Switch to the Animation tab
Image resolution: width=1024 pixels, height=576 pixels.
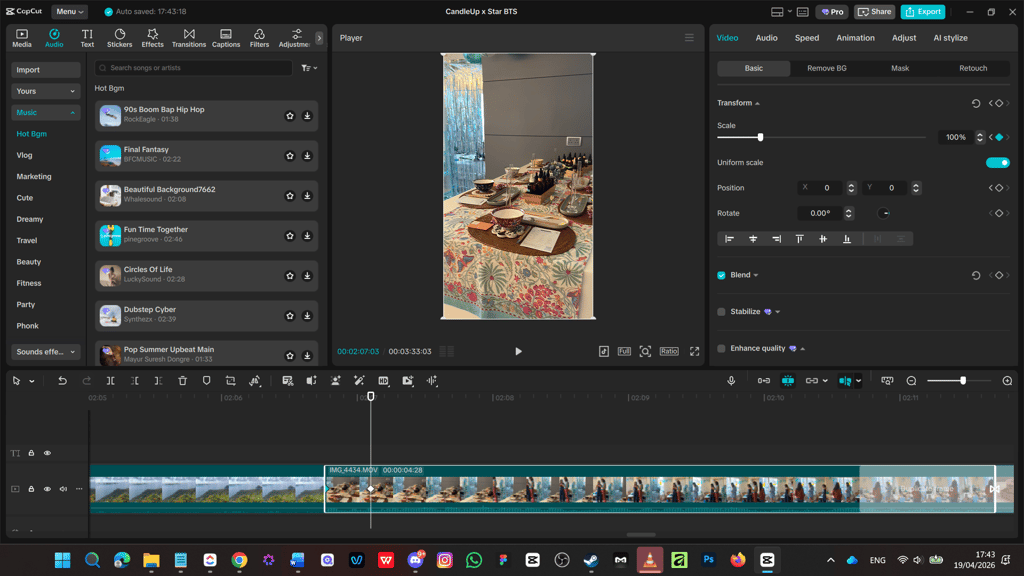pyautogui.click(x=855, y=38)
